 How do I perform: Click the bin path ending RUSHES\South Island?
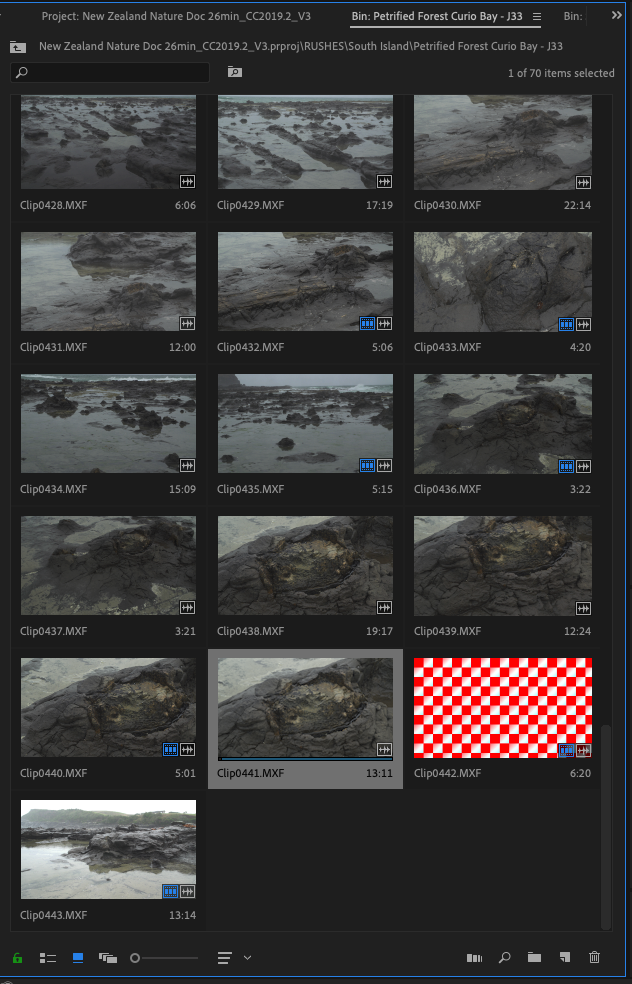tap(301, 46)
